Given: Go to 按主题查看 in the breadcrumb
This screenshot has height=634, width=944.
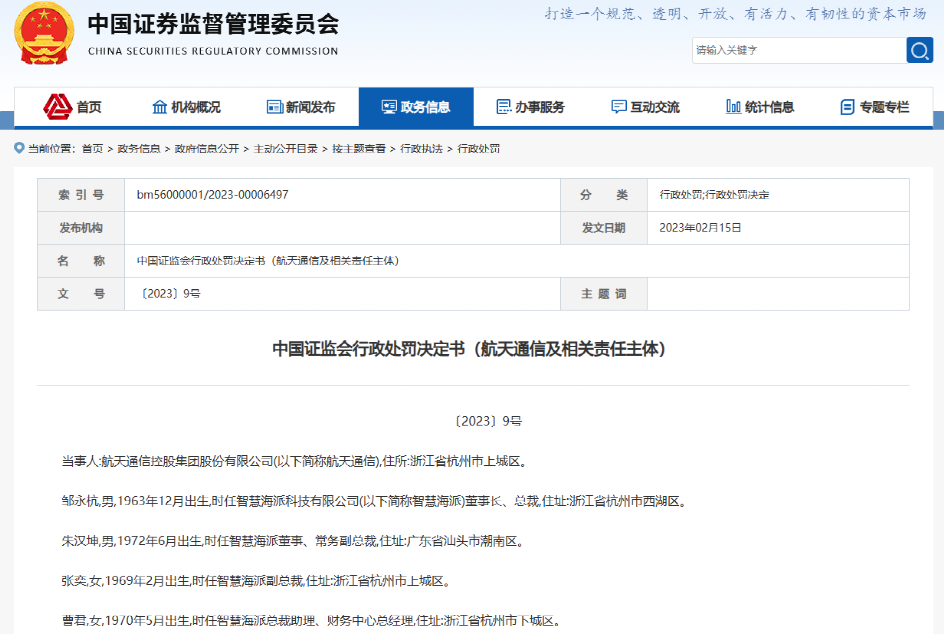Looking at the screenshot, I should 359,149.
